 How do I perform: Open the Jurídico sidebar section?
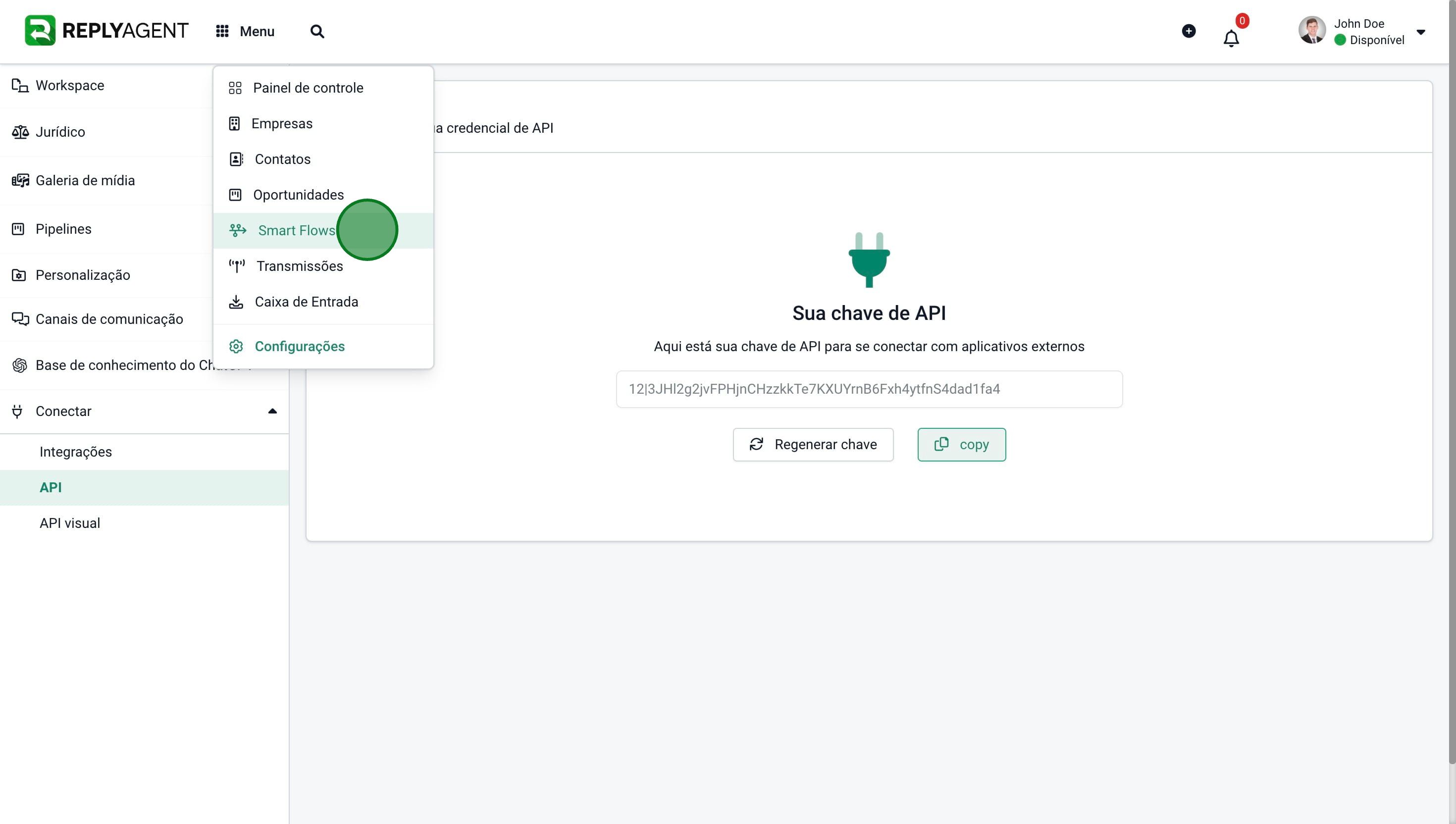pos(106,132)
